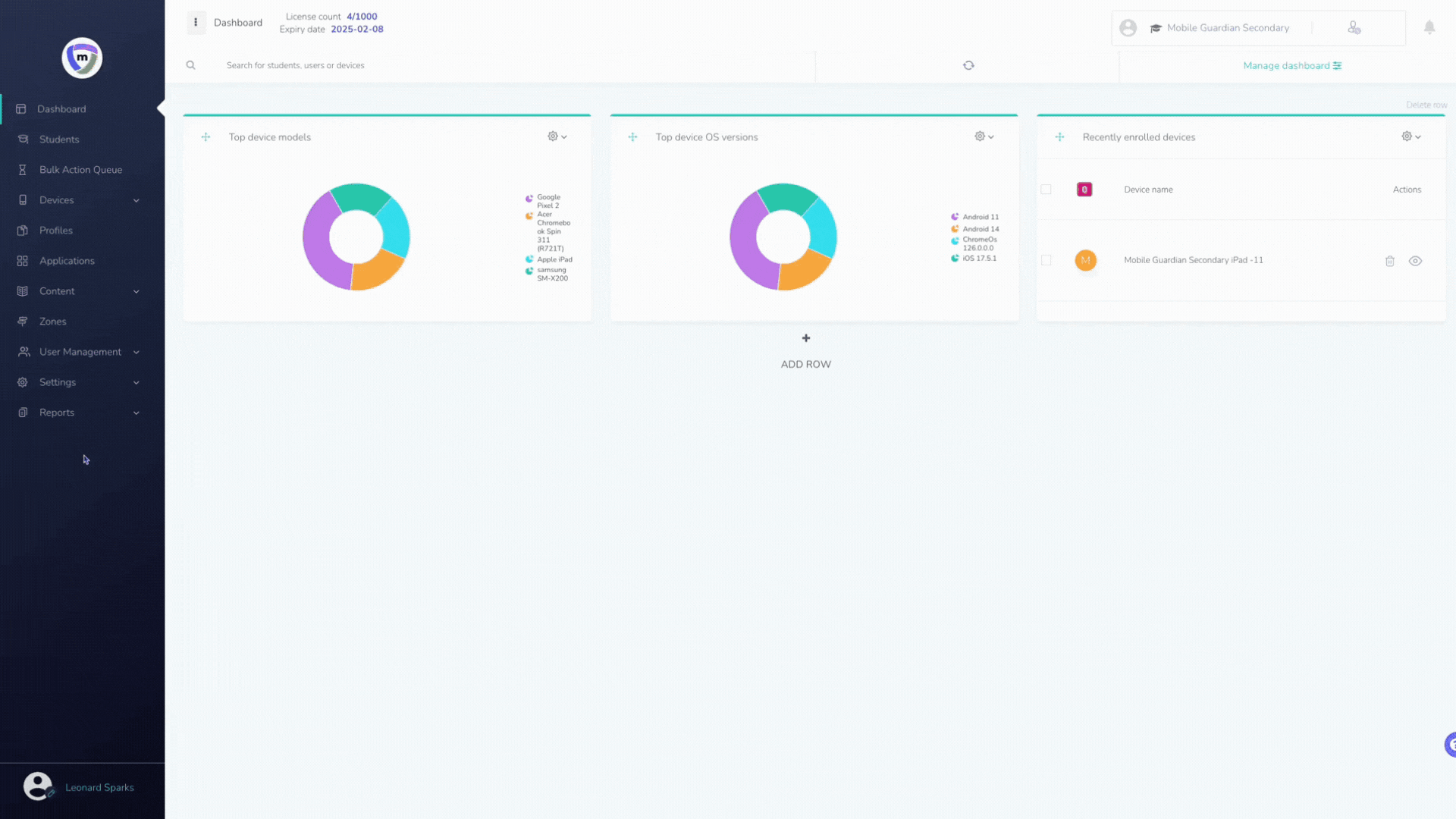Image resolution: width=1456 pixels, height=819 pixels.
Task: Click the refresh dashboard icon
Action: point(968,65)
